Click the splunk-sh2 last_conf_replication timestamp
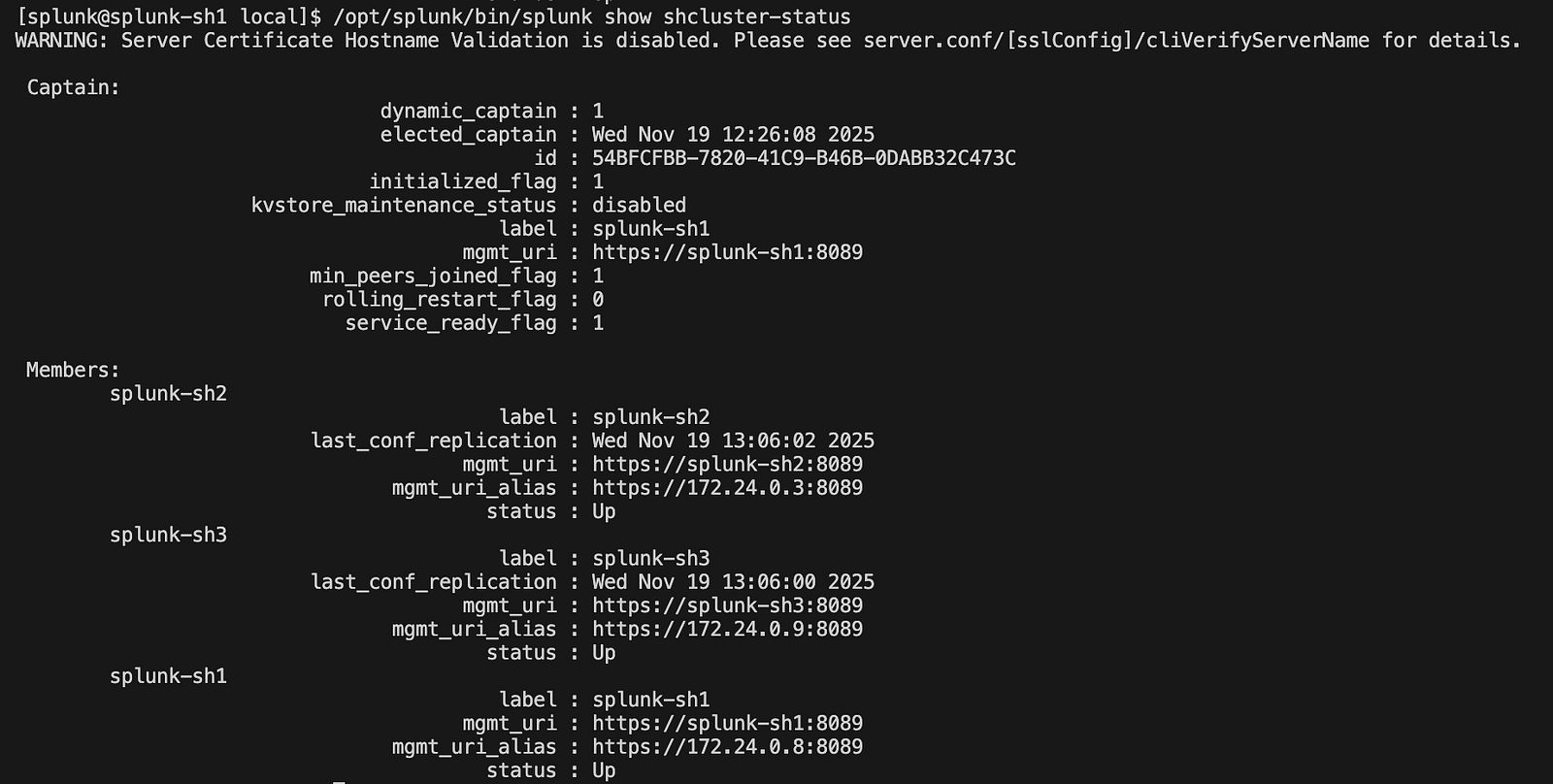 point(733,441)
